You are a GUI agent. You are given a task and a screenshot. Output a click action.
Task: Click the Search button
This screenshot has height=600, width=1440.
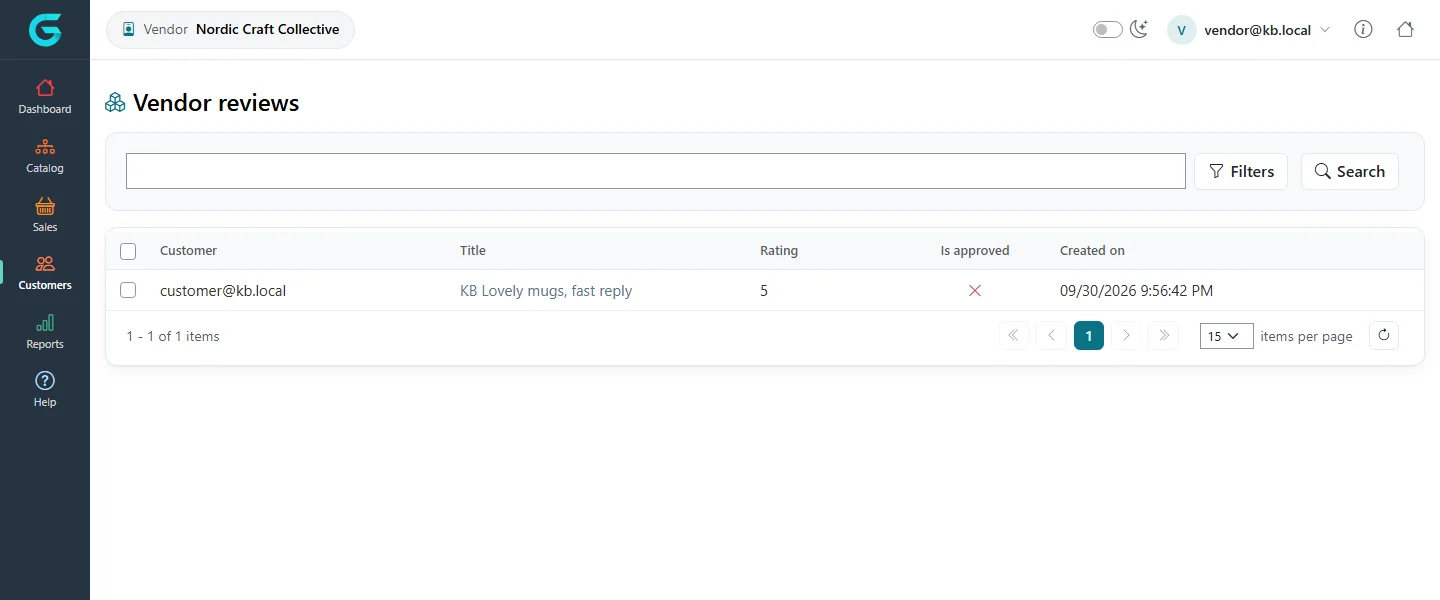[x=1350, y=171]
